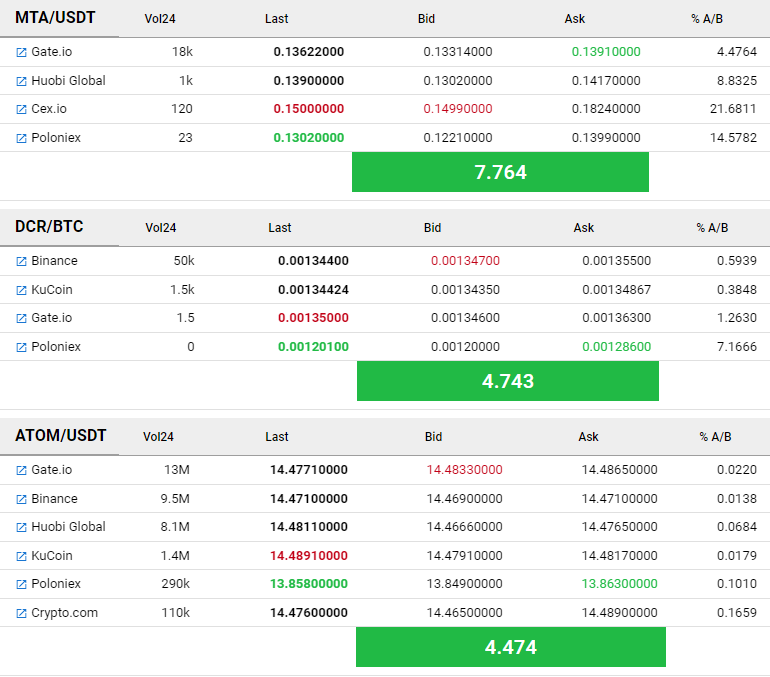770x677 pixels.
Task: Open Poloniex link in MTA/USDT table
Action: pos(56,137)
